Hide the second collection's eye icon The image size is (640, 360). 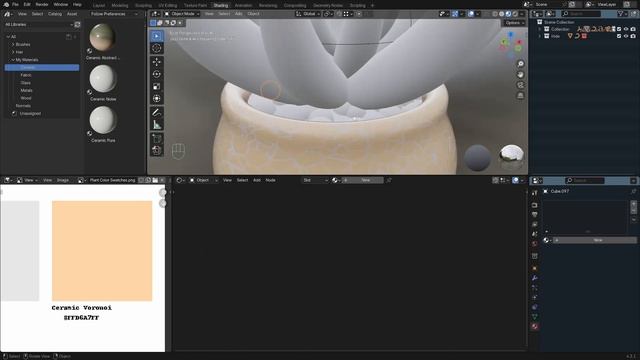click(x=626, y=36)
